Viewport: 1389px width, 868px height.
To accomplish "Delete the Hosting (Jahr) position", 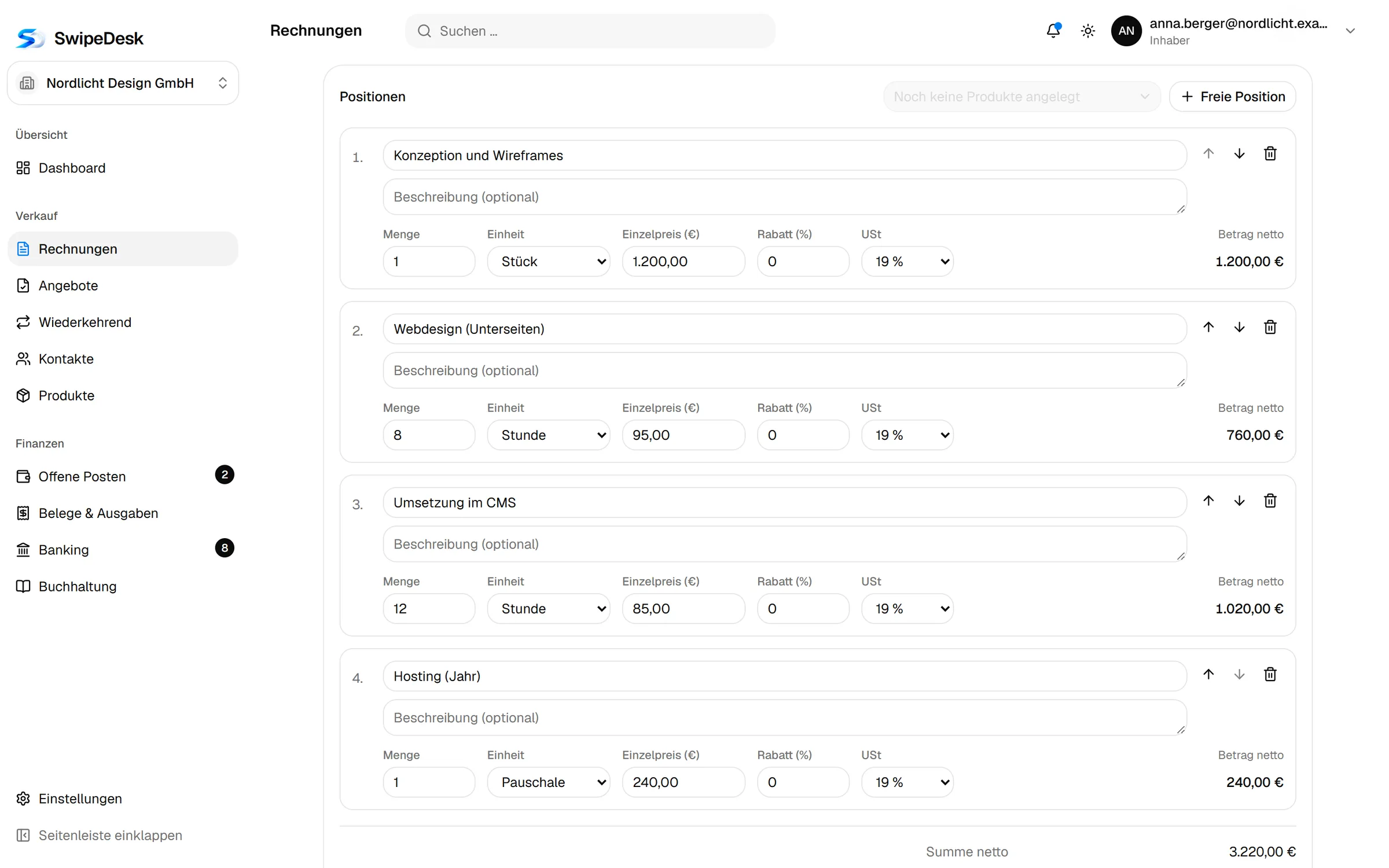I will (x=1270, y=674).
